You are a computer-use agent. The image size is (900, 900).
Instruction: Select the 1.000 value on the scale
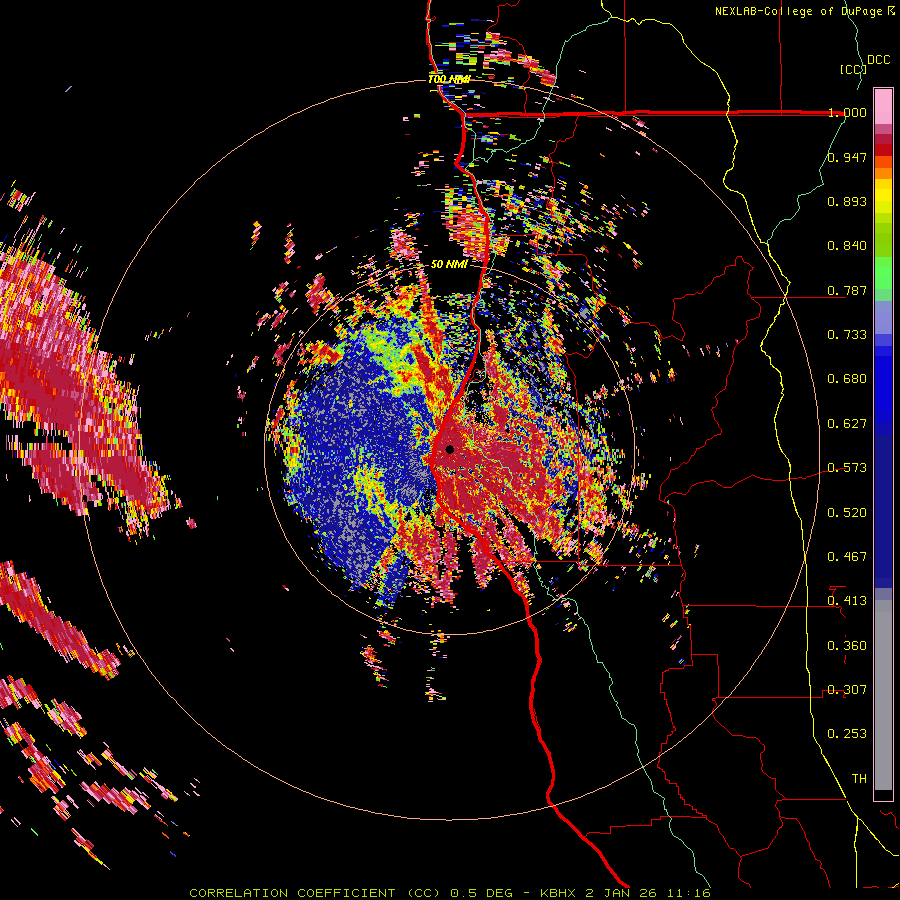847,112
